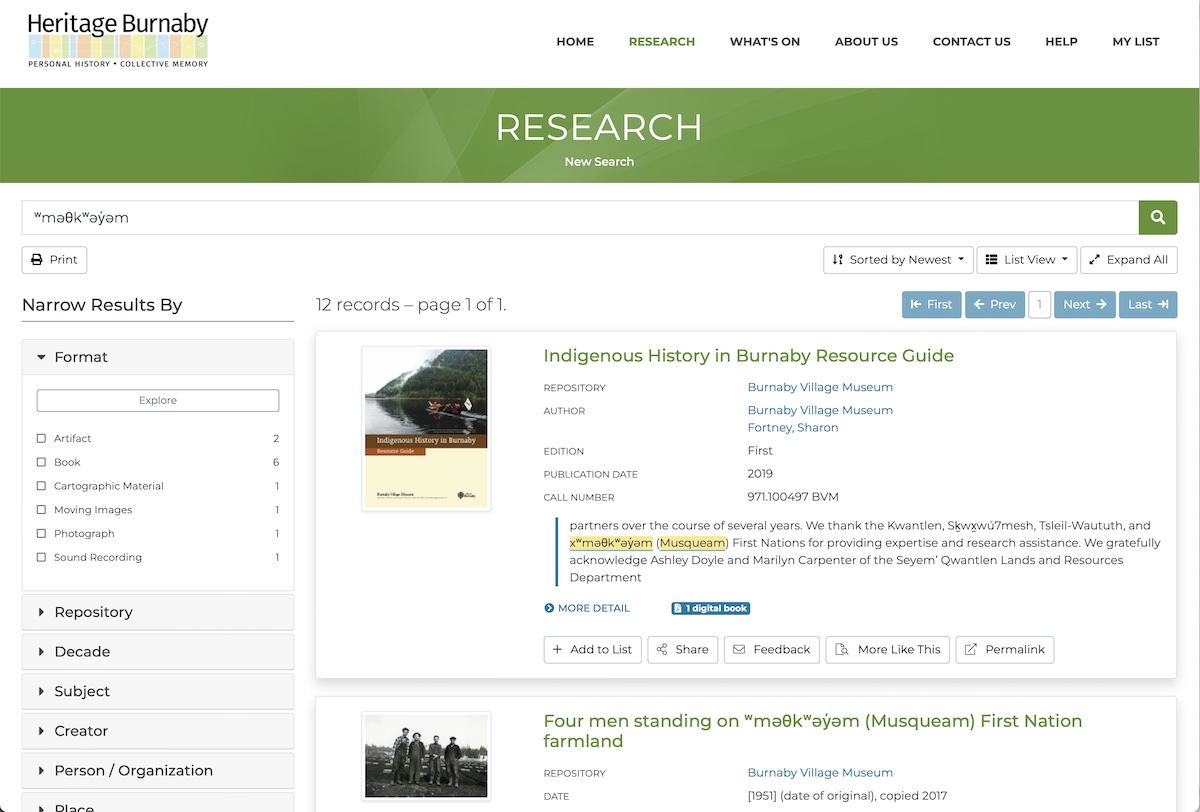Click into the search input field

tap(580, 217)
